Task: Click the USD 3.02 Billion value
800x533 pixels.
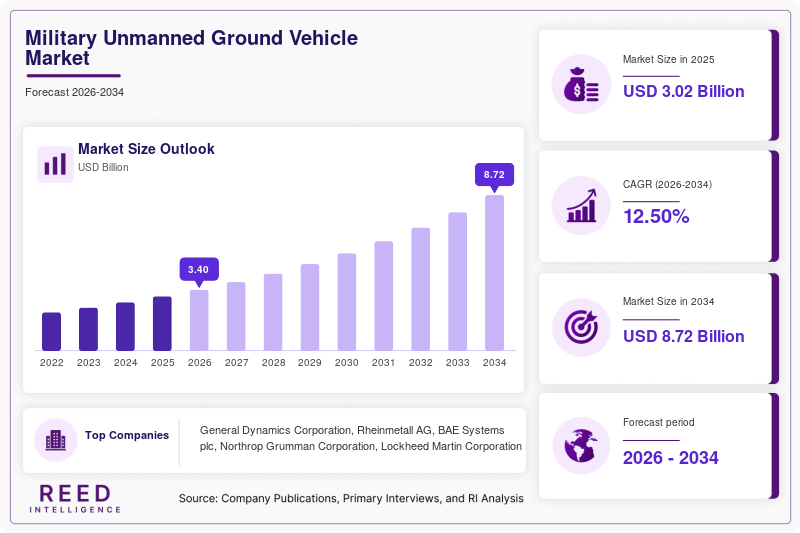Action: (x=684, y=91)
